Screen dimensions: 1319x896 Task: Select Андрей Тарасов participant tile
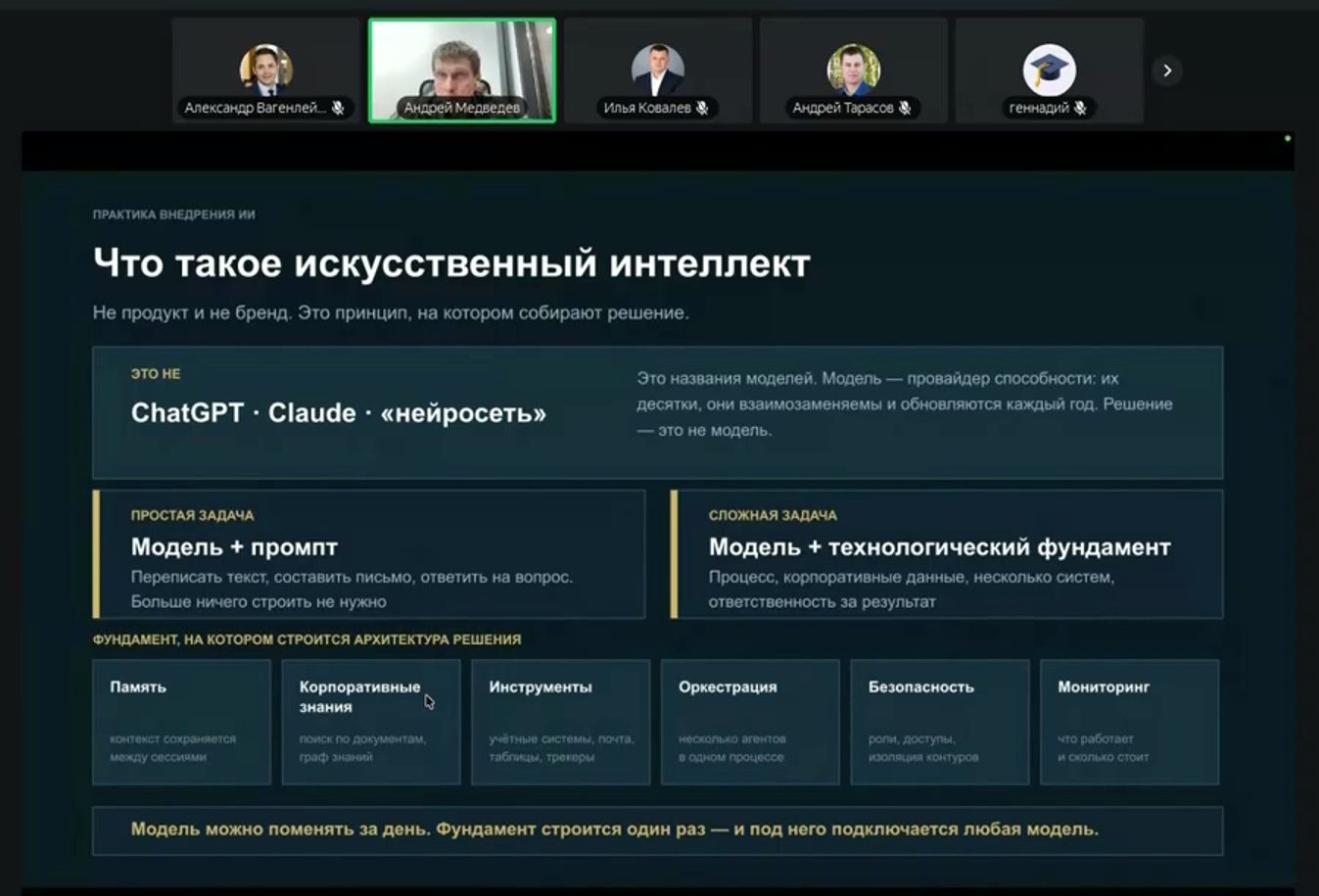pyautogui.click(x=854, y=71)
